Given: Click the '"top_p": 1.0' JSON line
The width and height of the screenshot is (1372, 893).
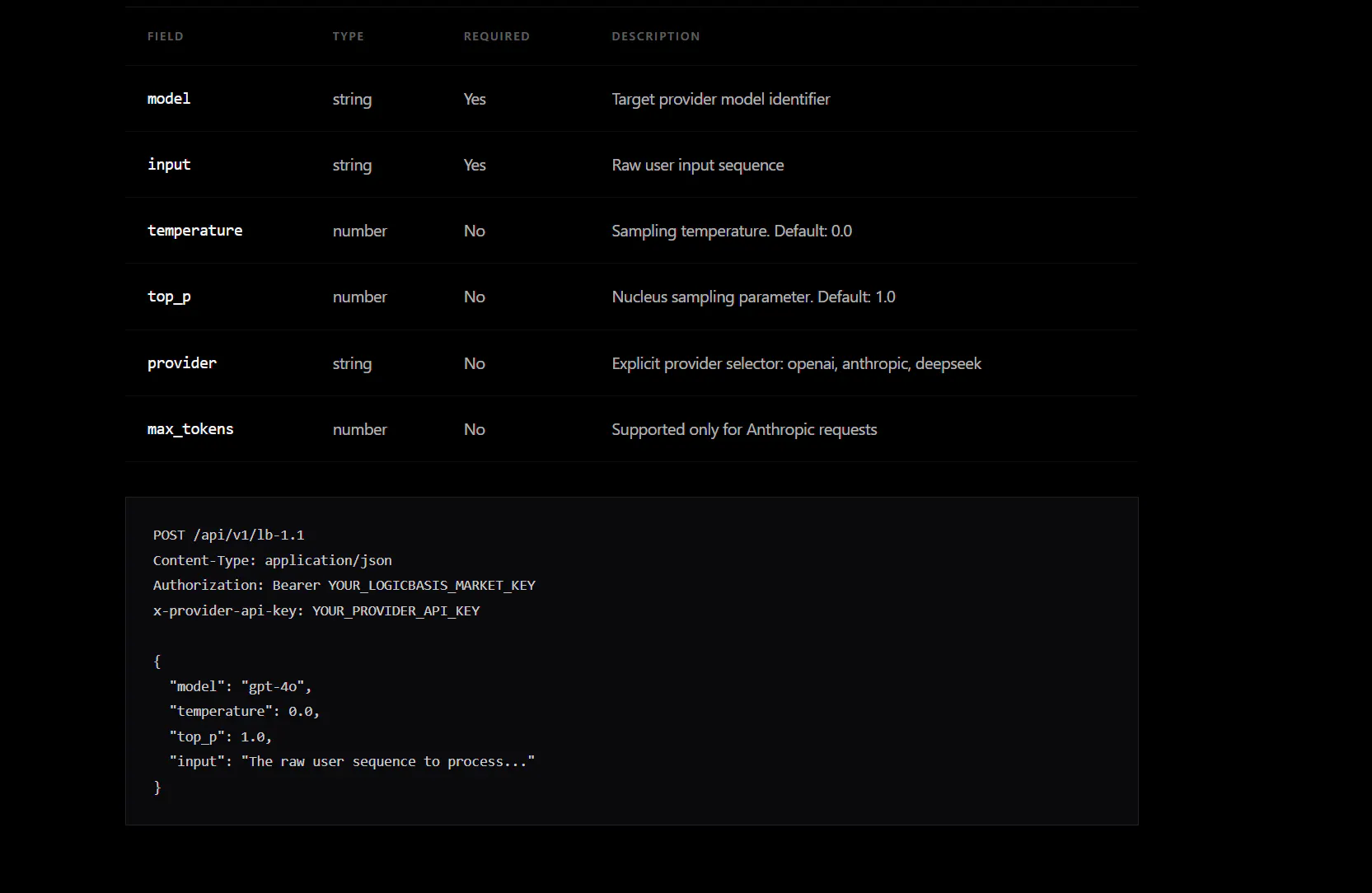Looking at the screenshot, I should tap(221, 736).
